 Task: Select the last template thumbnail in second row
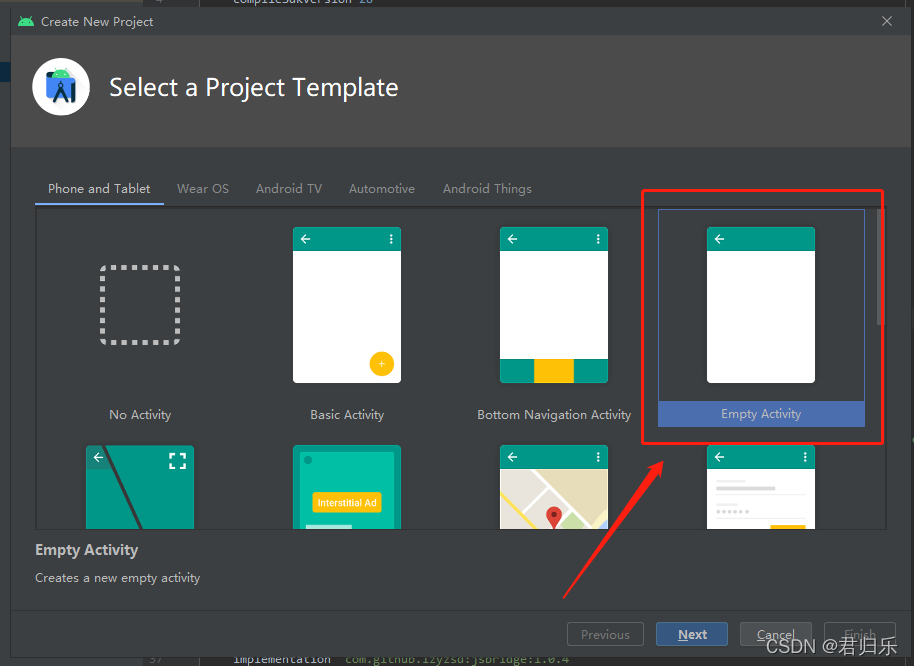(761, 487)
